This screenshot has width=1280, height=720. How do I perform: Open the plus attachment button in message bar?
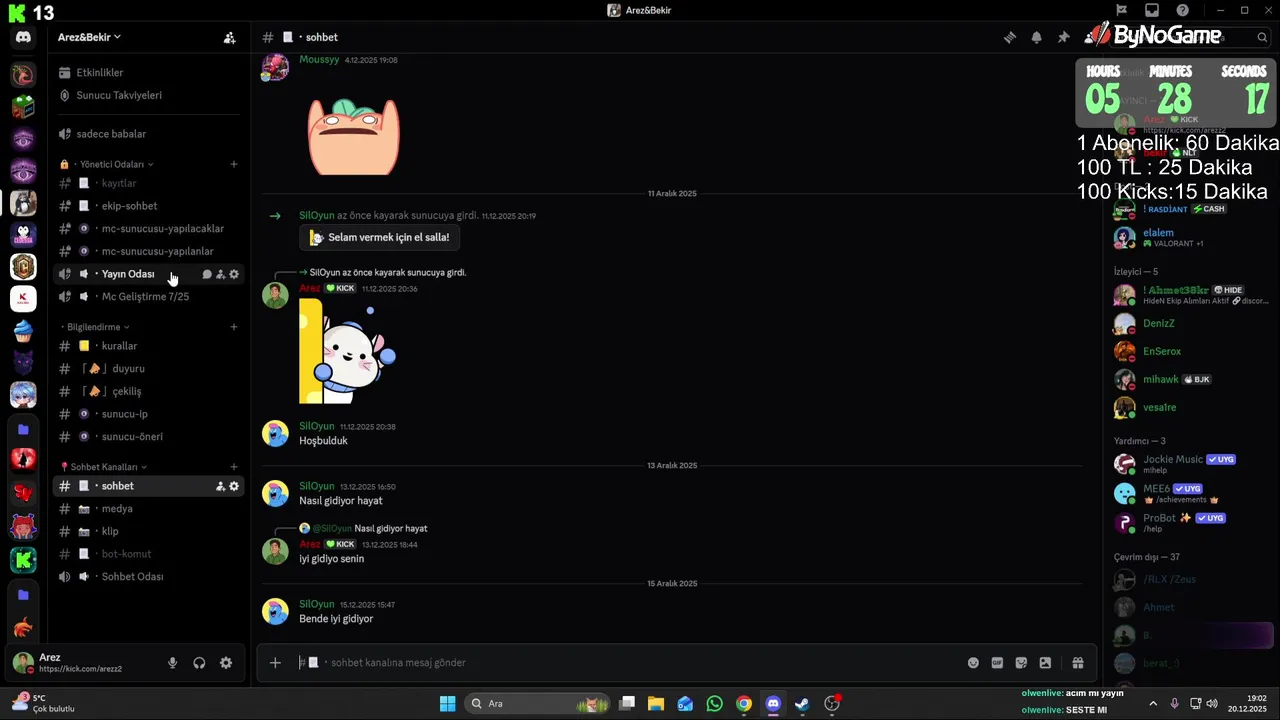click(x=275, y=663)
